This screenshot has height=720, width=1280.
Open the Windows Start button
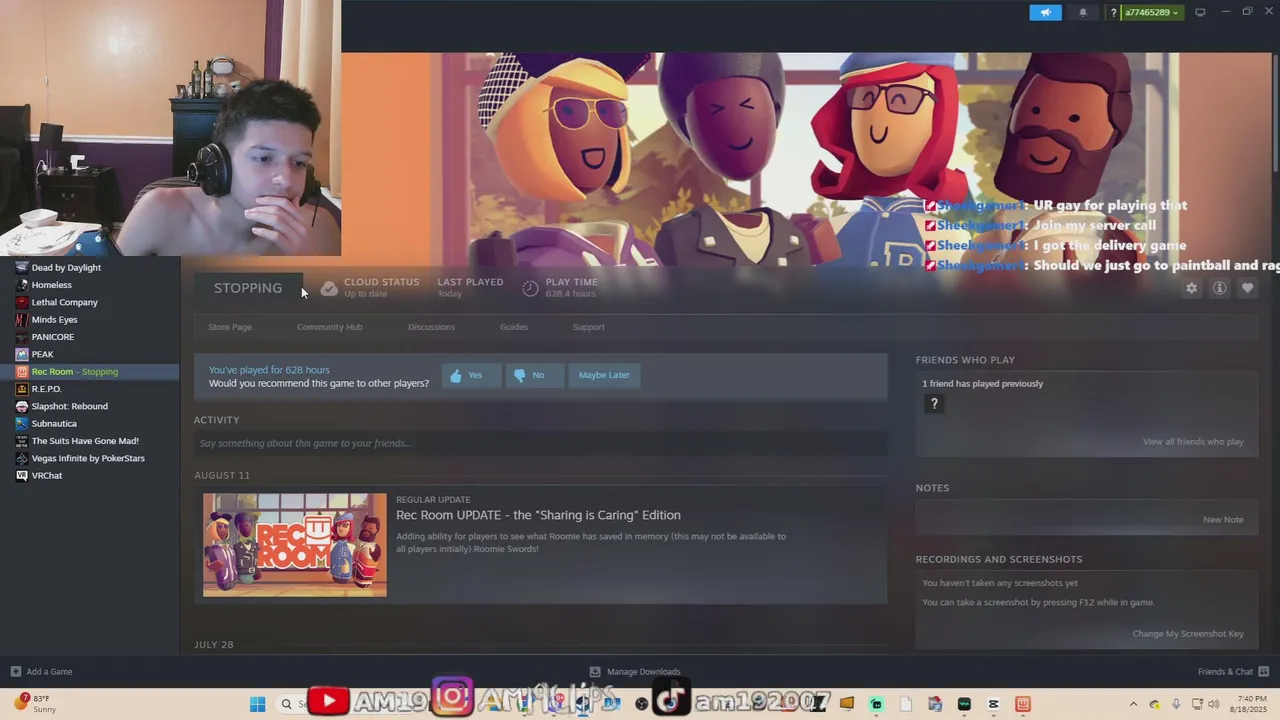[257, 704]
